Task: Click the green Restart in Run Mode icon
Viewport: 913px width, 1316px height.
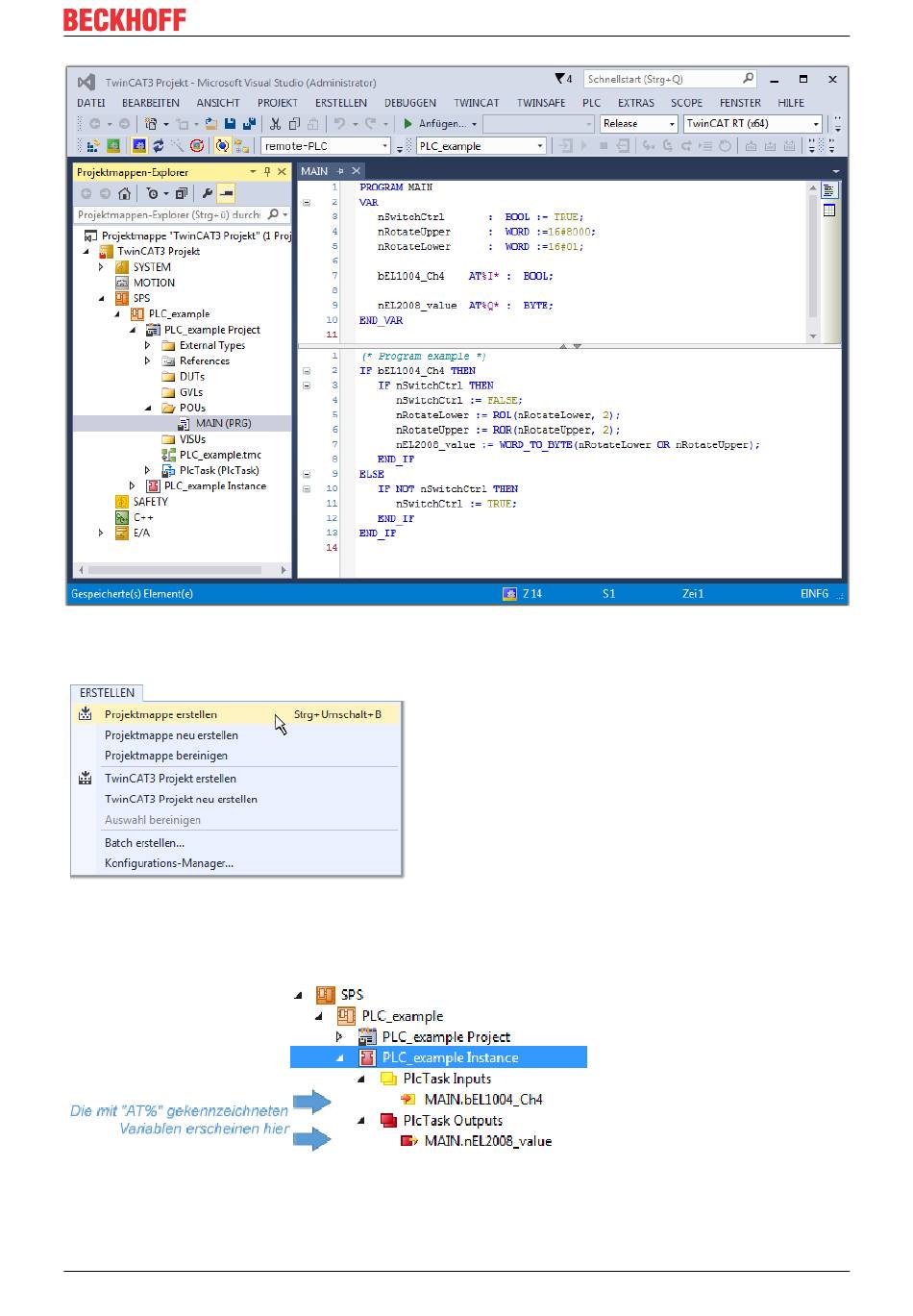Action: coord(113,146)
